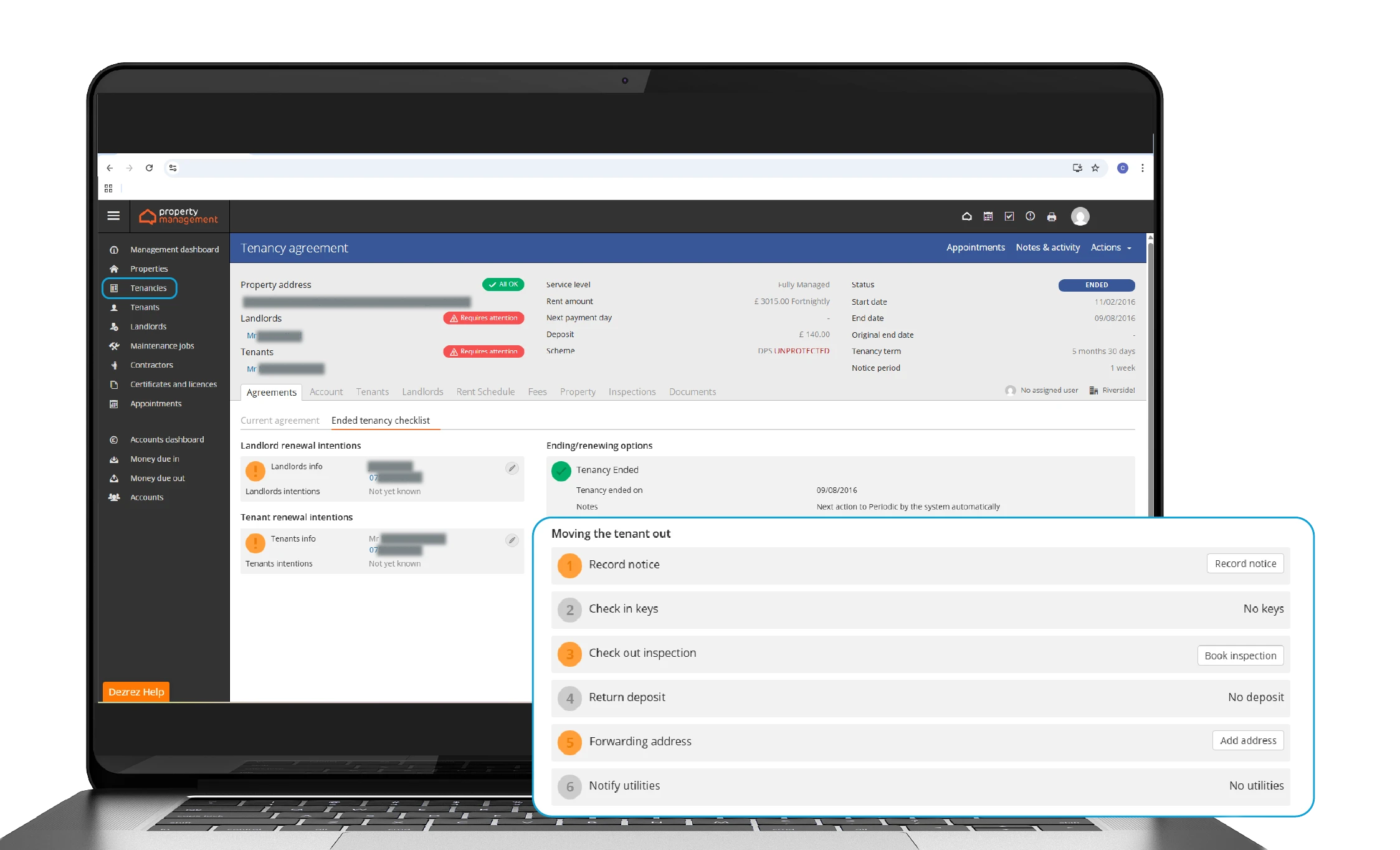
Task: Edit Landlords info with pencil icon
Action: [x=512, y=468]
